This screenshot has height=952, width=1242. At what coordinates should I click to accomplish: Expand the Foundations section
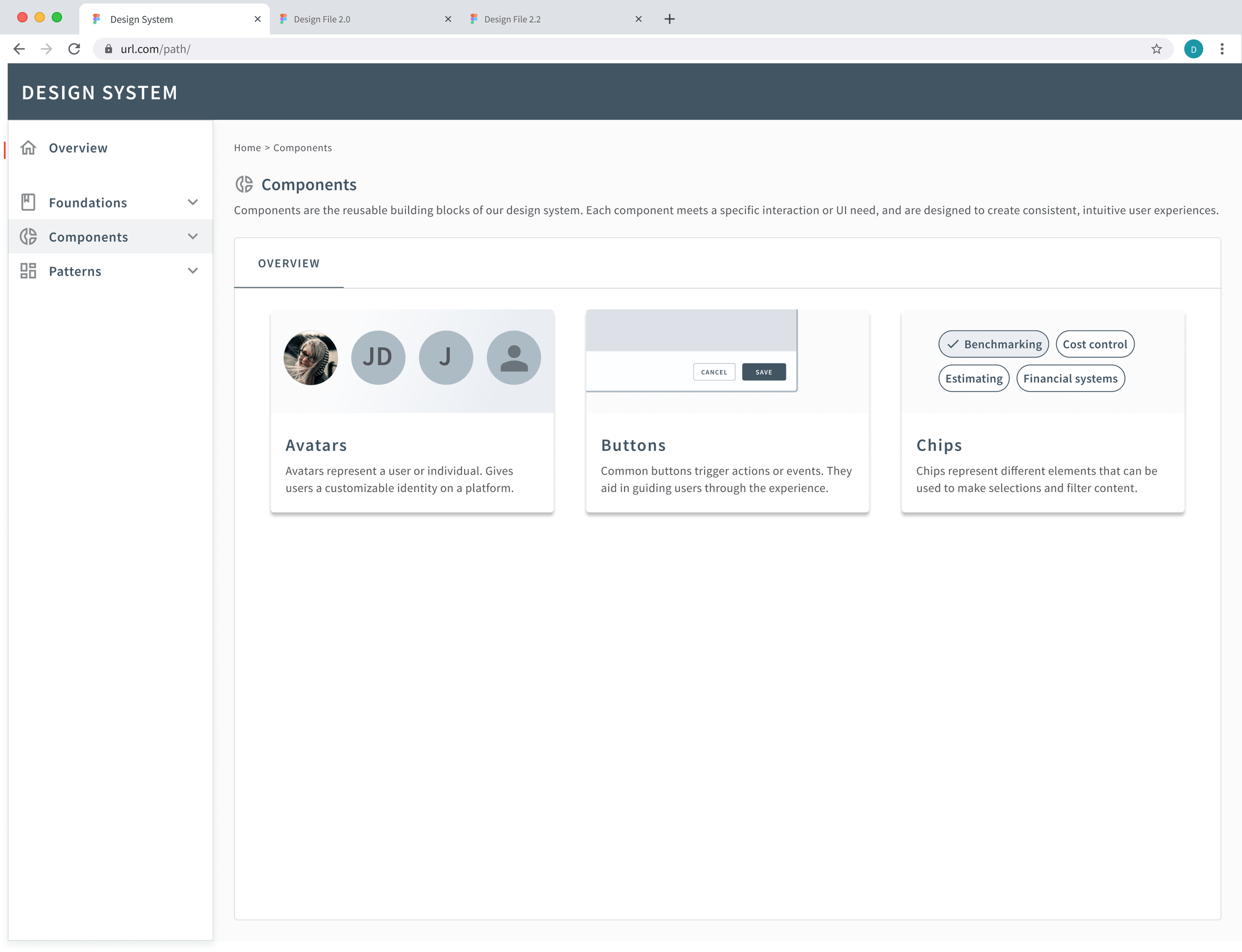[193, 202]
